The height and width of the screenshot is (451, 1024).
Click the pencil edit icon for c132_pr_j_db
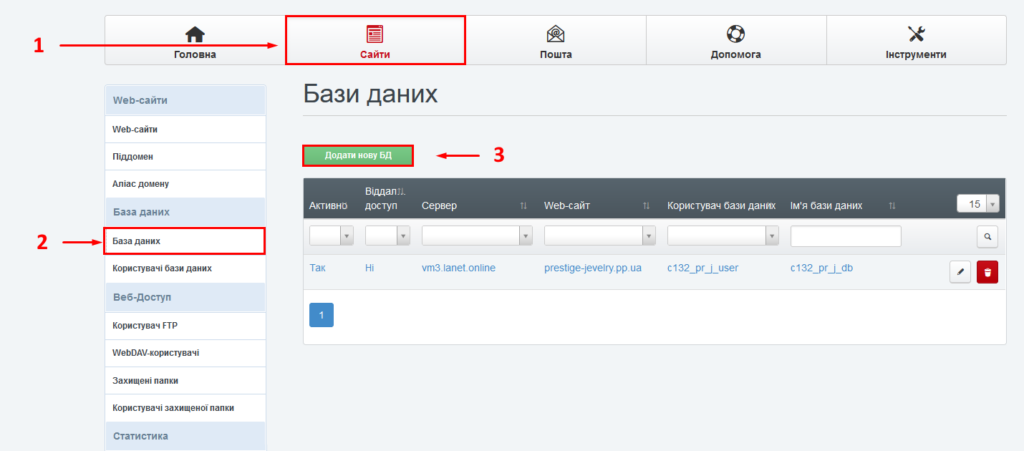point(959,271)
